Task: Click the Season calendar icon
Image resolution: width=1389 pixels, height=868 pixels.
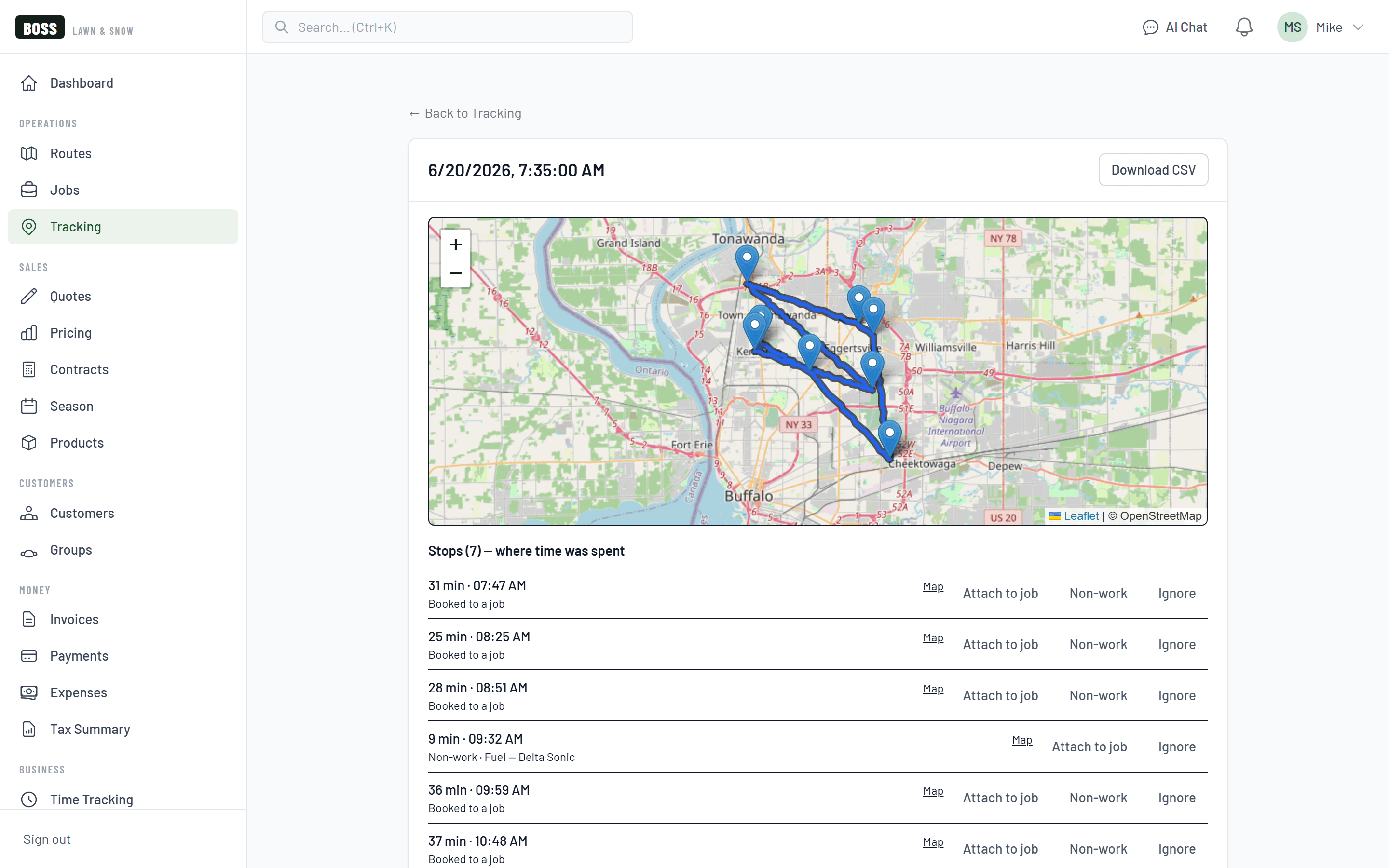Action: [x=29, y=407]
